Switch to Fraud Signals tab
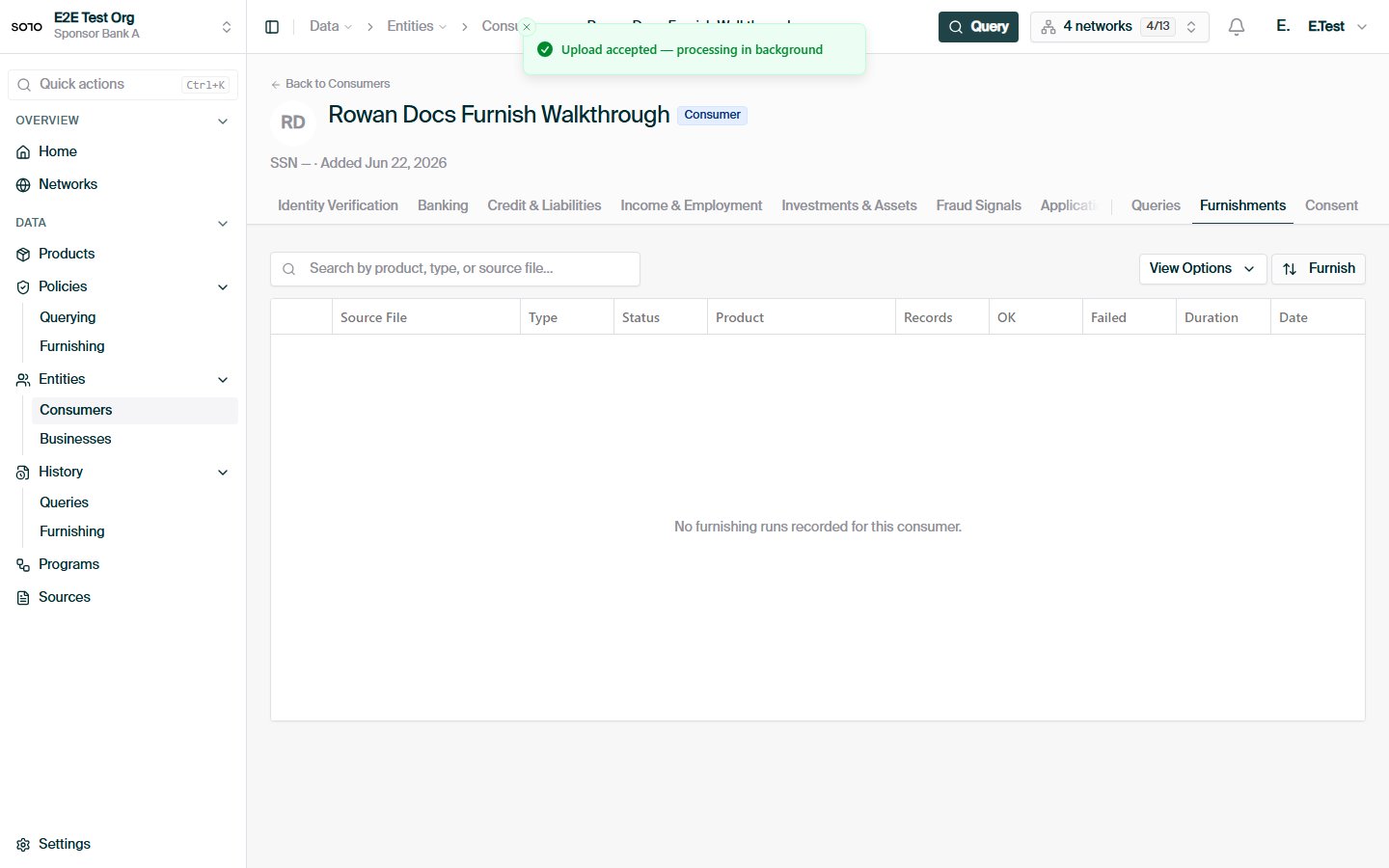Screen dimensions: 1389x868 pyautogui.click(x=978, y=205)
